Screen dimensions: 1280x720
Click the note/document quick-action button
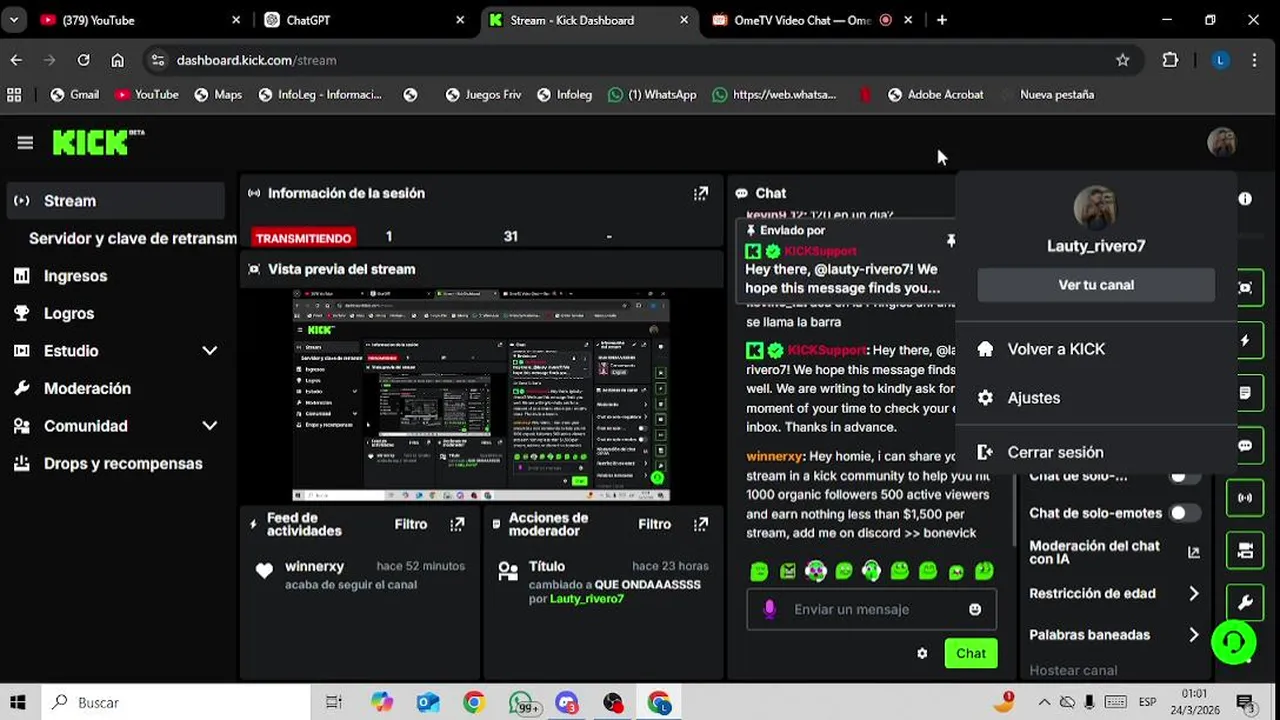(1245, 393)
